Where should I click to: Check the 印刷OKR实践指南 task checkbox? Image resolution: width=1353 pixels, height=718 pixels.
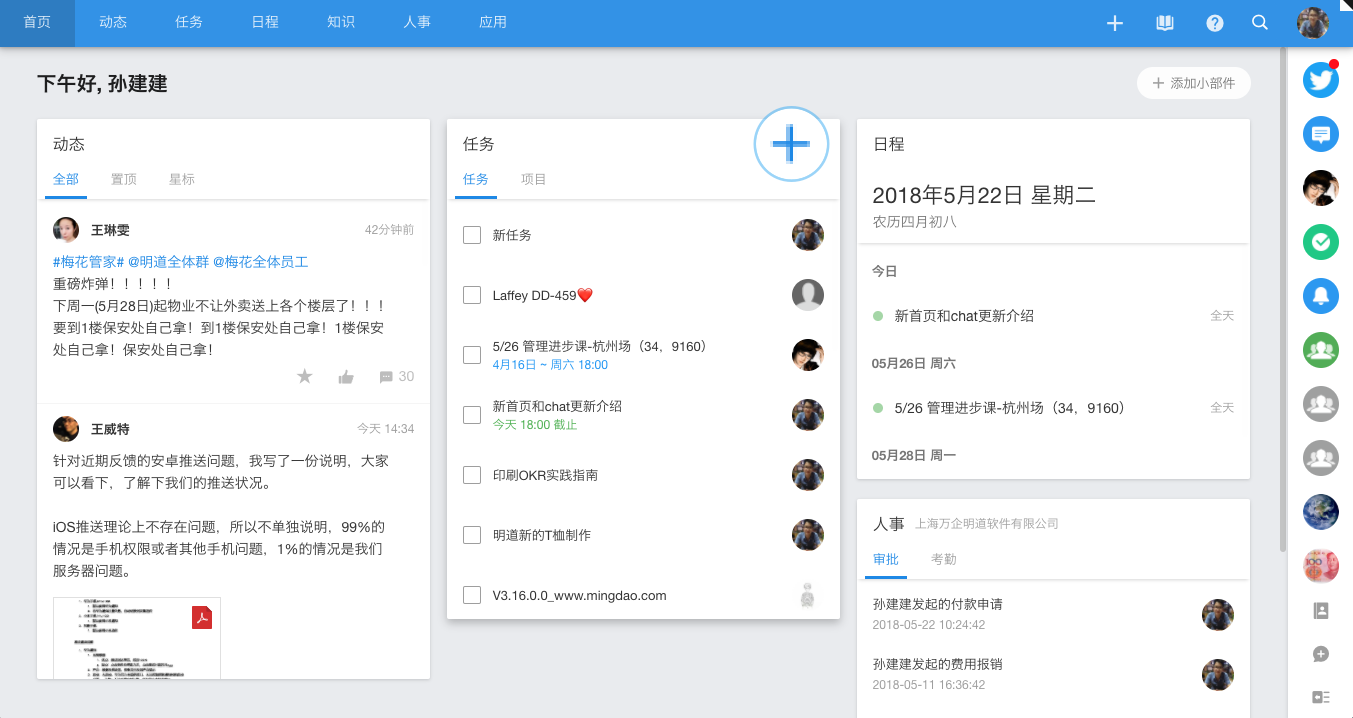[x=472, y=475]
